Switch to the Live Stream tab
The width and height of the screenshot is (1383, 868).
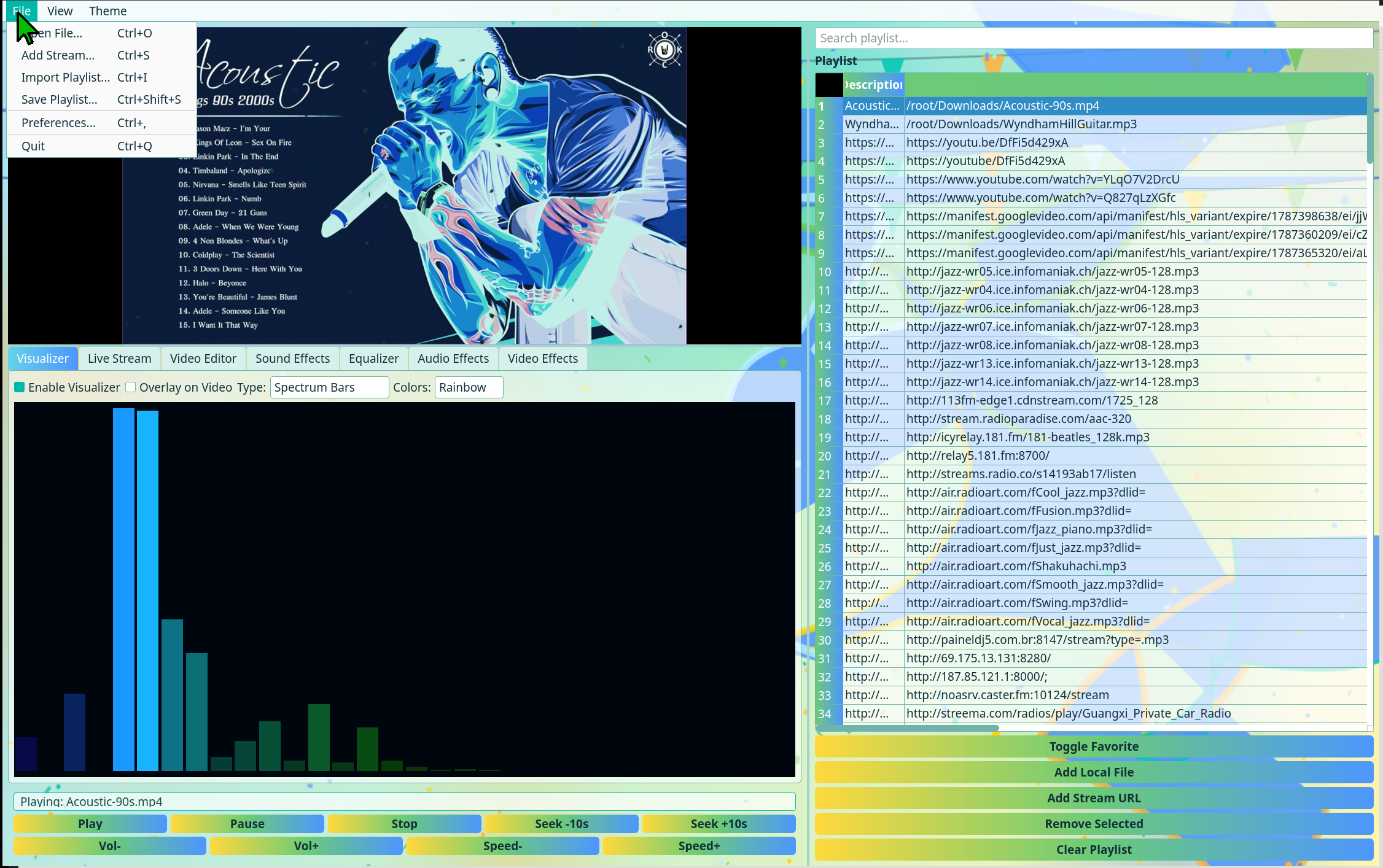pos(119,358)
